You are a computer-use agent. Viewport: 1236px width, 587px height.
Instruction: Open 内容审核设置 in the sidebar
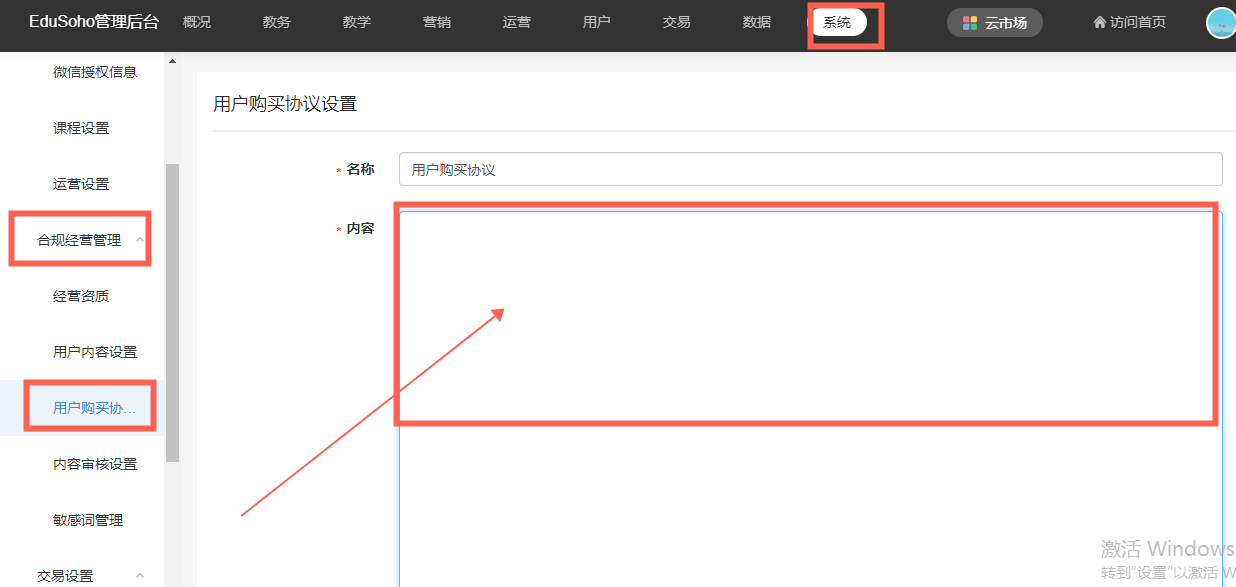tap(95, 464)
